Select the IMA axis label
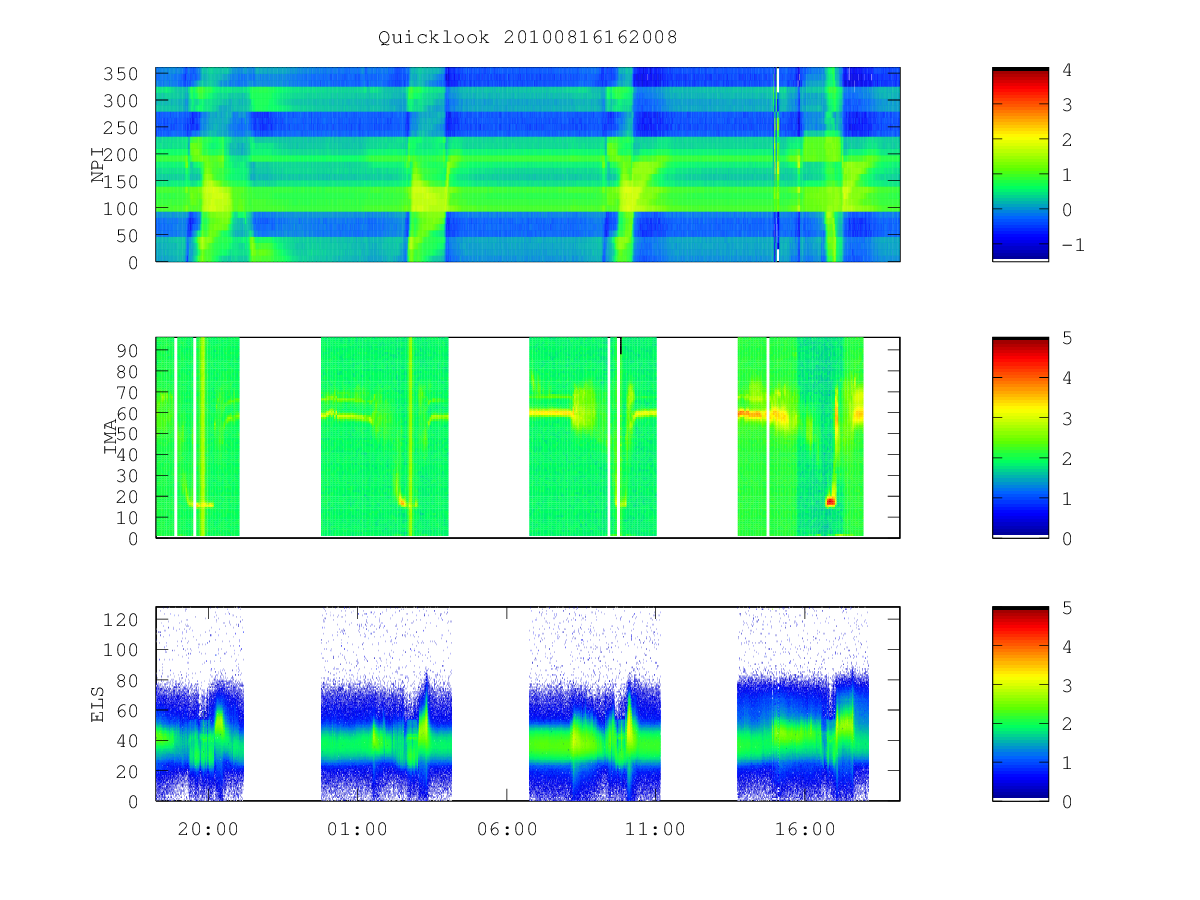Viewport: 1200px width, 900px height. click(110, 437)
